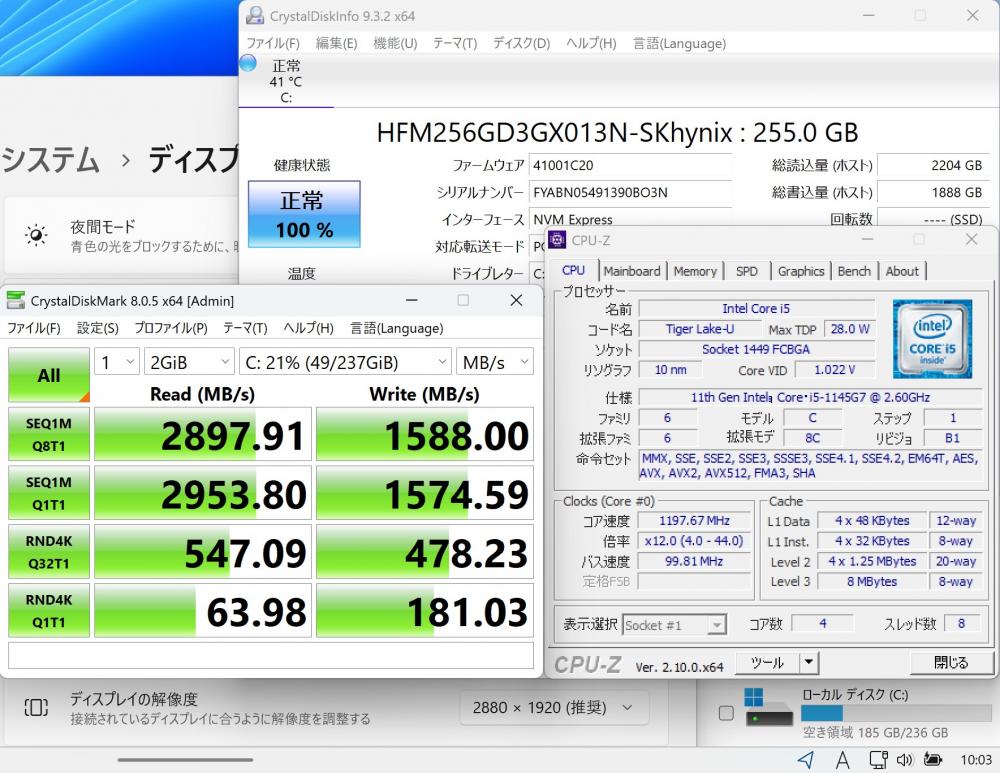
Task: Open the ディスク(D) menu in CrystalDiskInfo
Action: click(521, 43)
